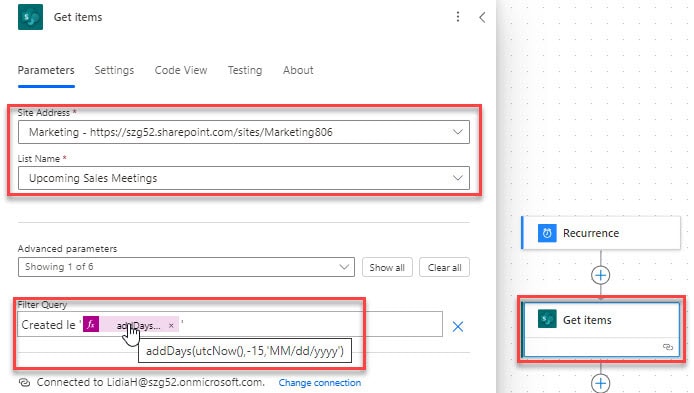Click the SharePoint icon beside the Get items title

[x=30, y=17]
